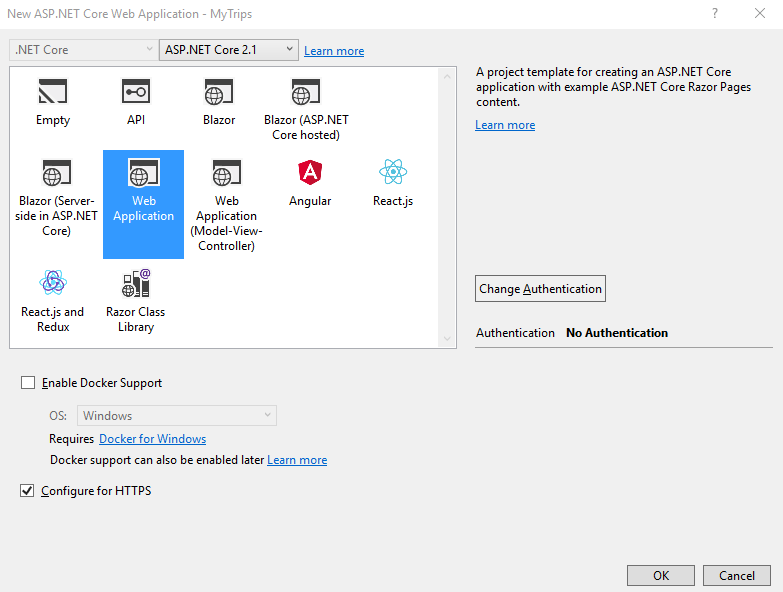Select the Angular template icon
This screenshot has width=783, height=592.
(310, 173)
